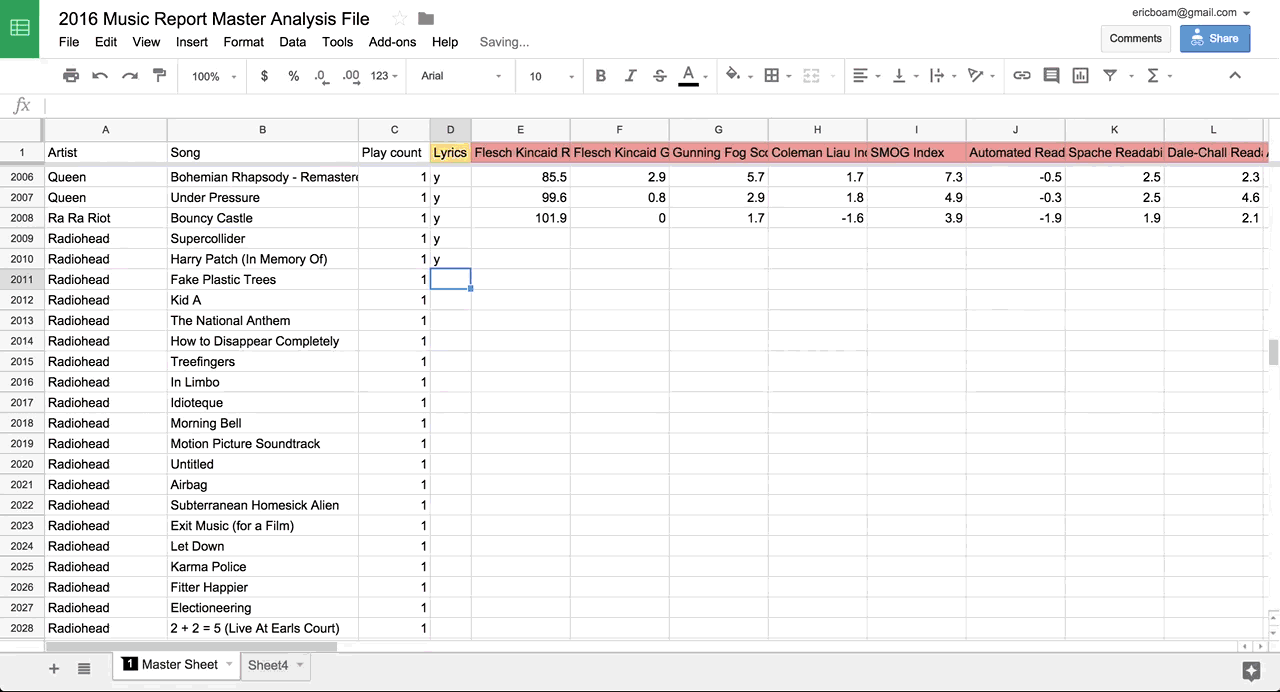Select column D header
This screenshot has width=1280, height=692.
[450, 130]
